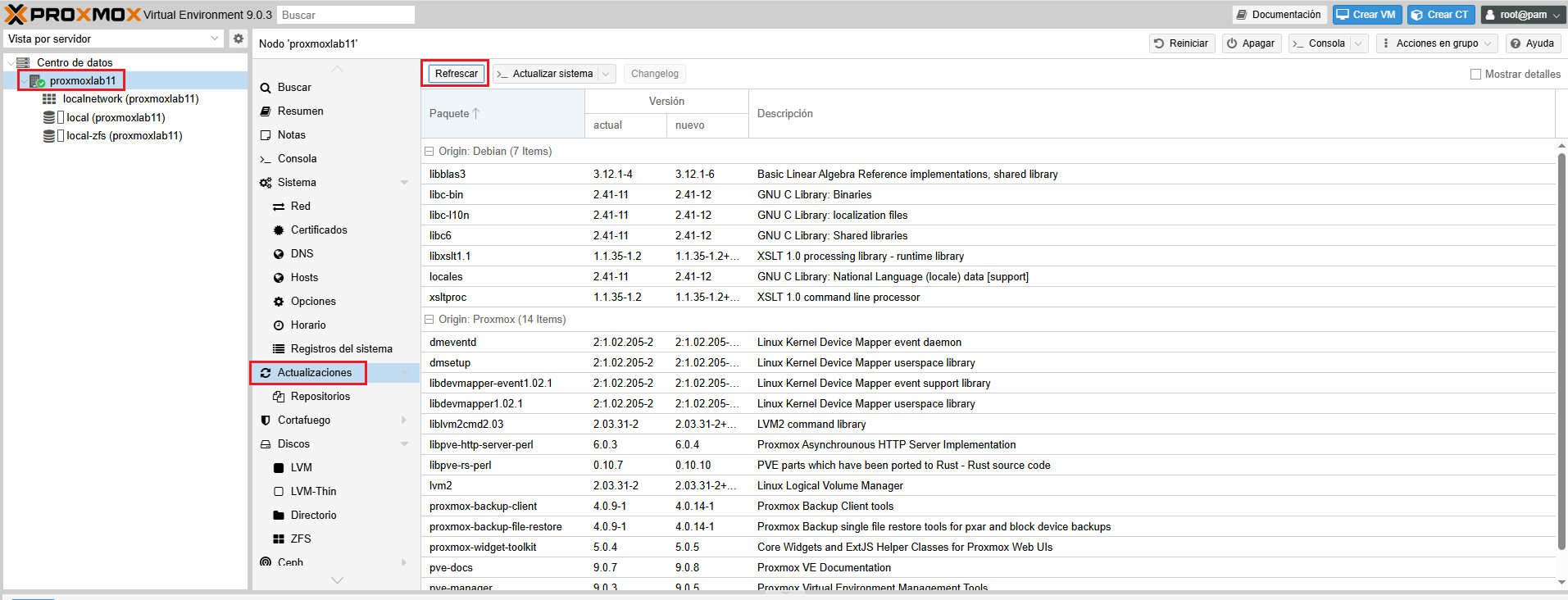Click the package list vertical scrollbar
Screen dimensions: 1568x600
tap(1561, 352)
